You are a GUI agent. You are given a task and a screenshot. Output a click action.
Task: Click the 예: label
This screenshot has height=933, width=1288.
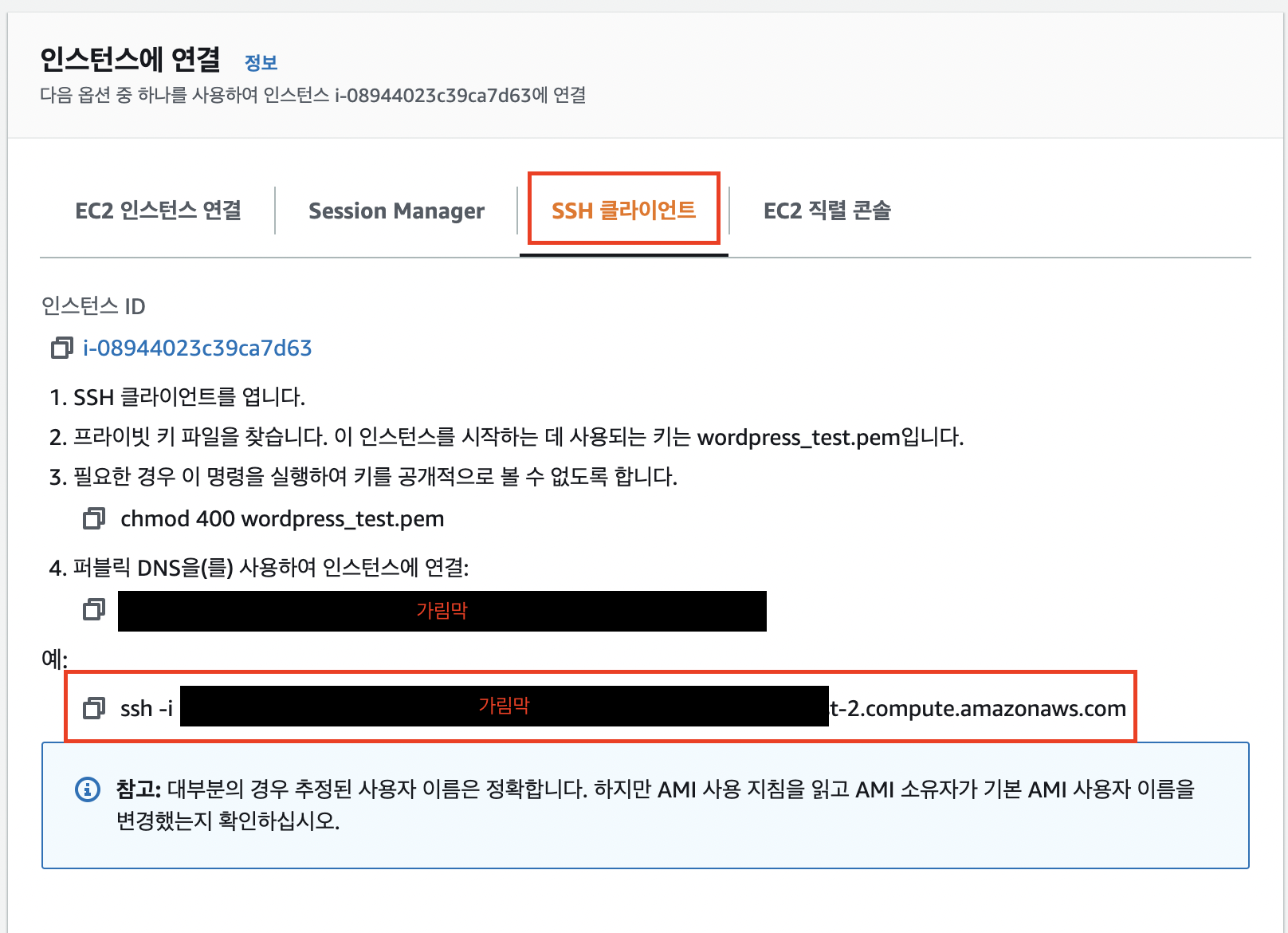pos(54,659)
